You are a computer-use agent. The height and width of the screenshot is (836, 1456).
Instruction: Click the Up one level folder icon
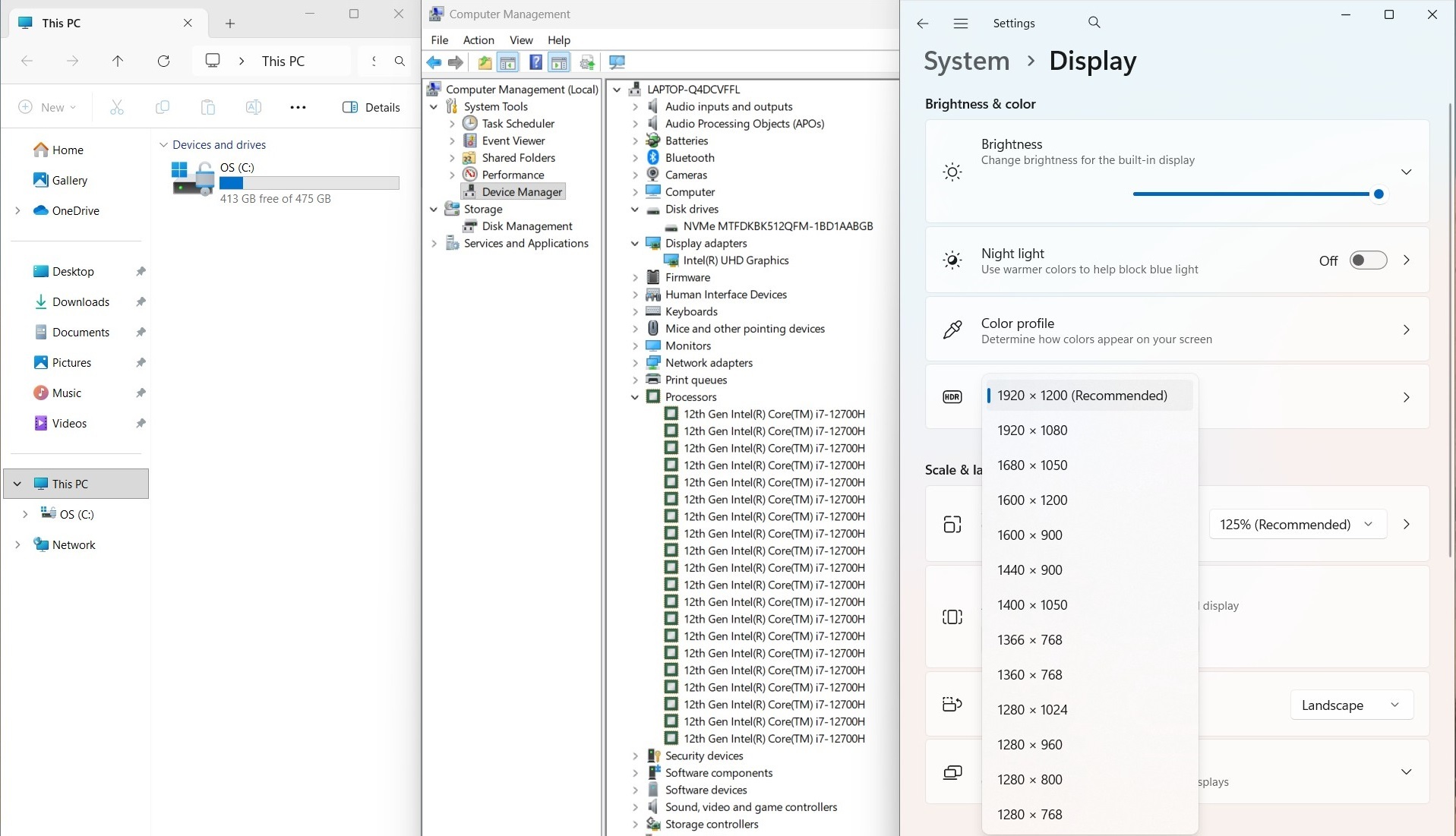(485, 62)
